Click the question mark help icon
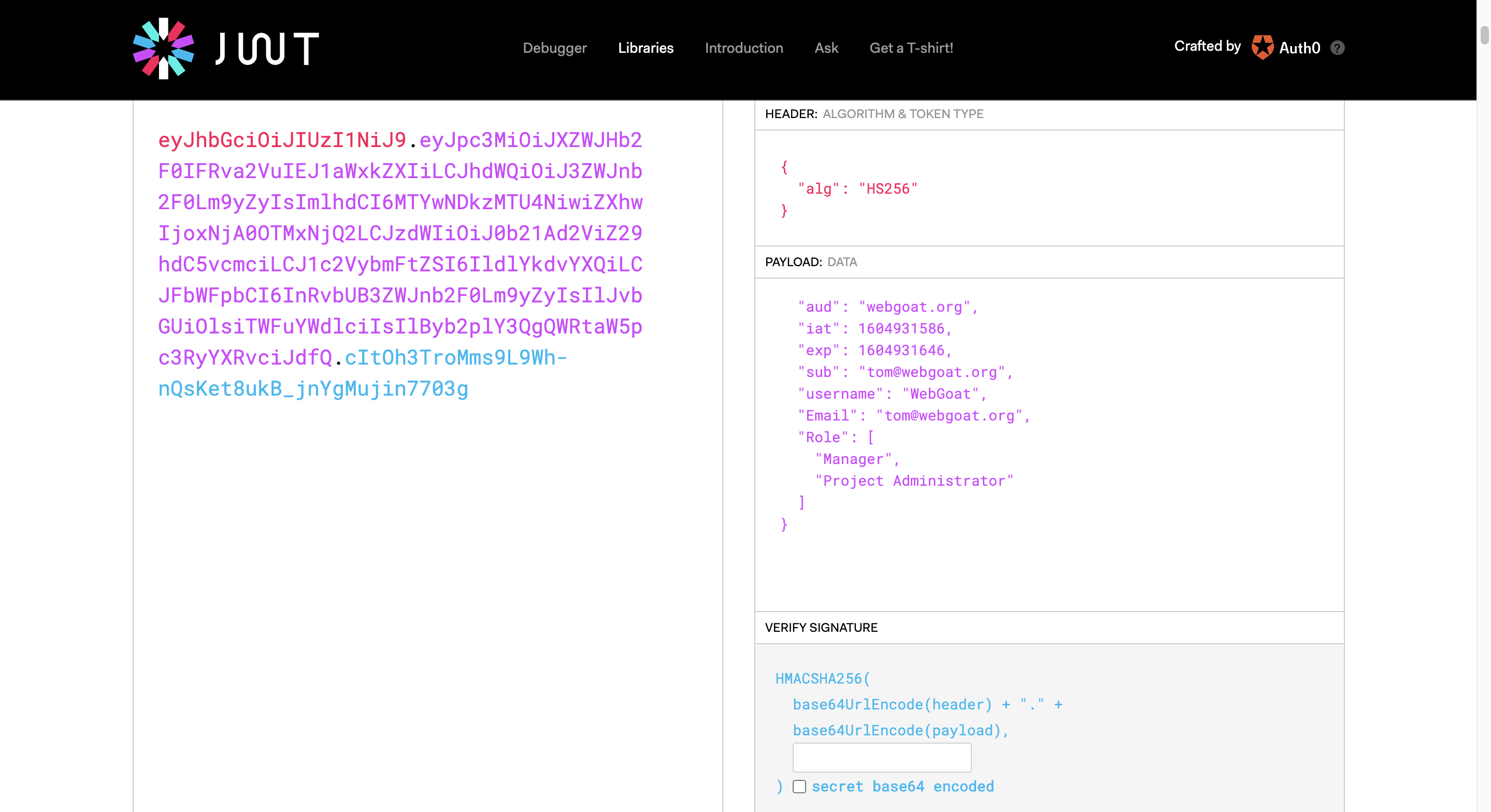 pyautogui.click(x=1337, y=48)
